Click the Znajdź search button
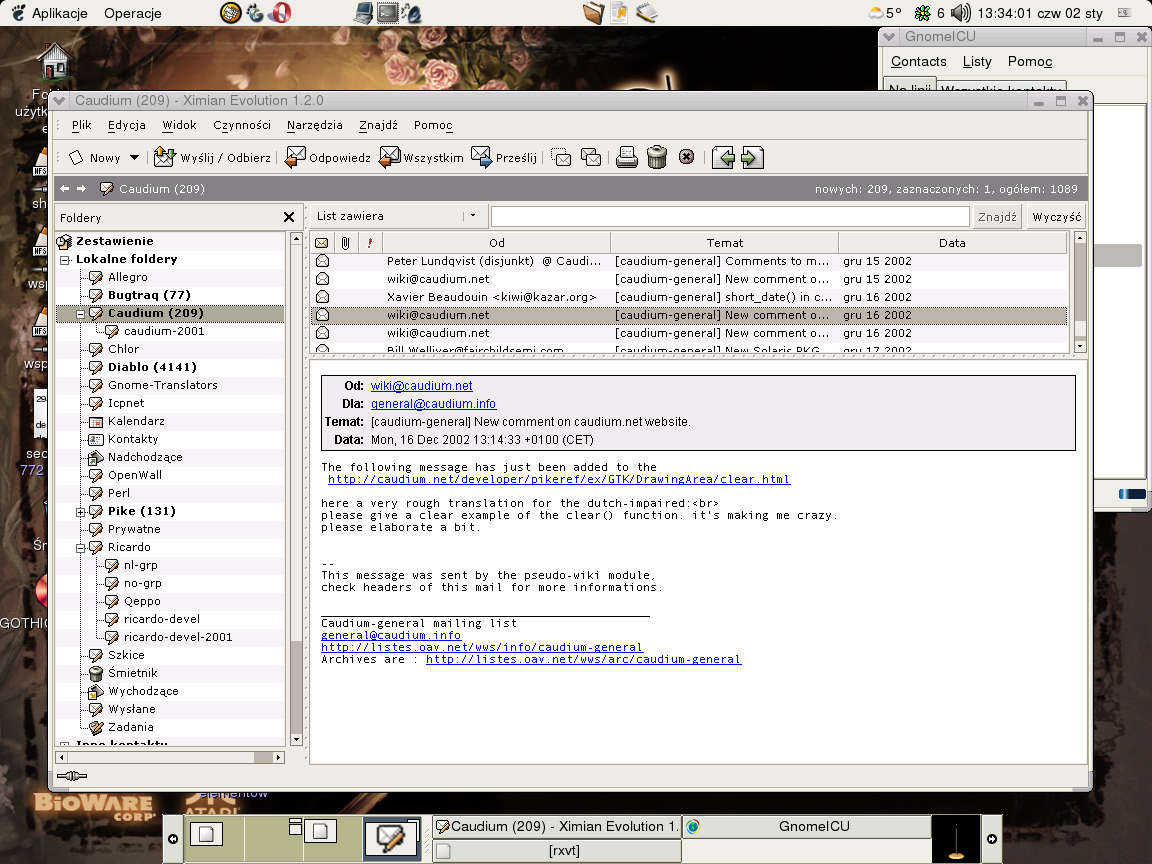 pos(997,217)
